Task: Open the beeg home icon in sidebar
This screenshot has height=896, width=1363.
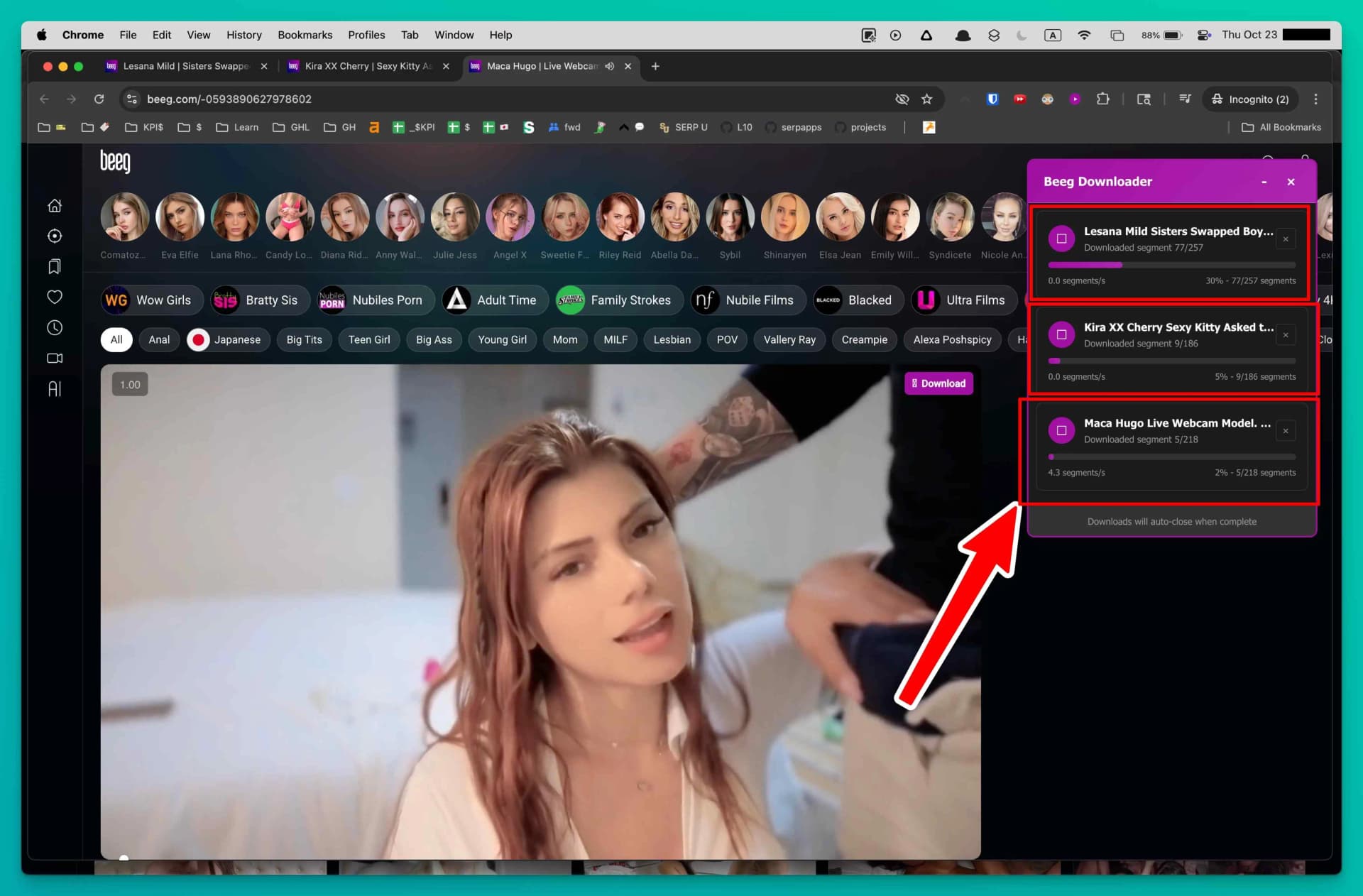Action: 55,205
